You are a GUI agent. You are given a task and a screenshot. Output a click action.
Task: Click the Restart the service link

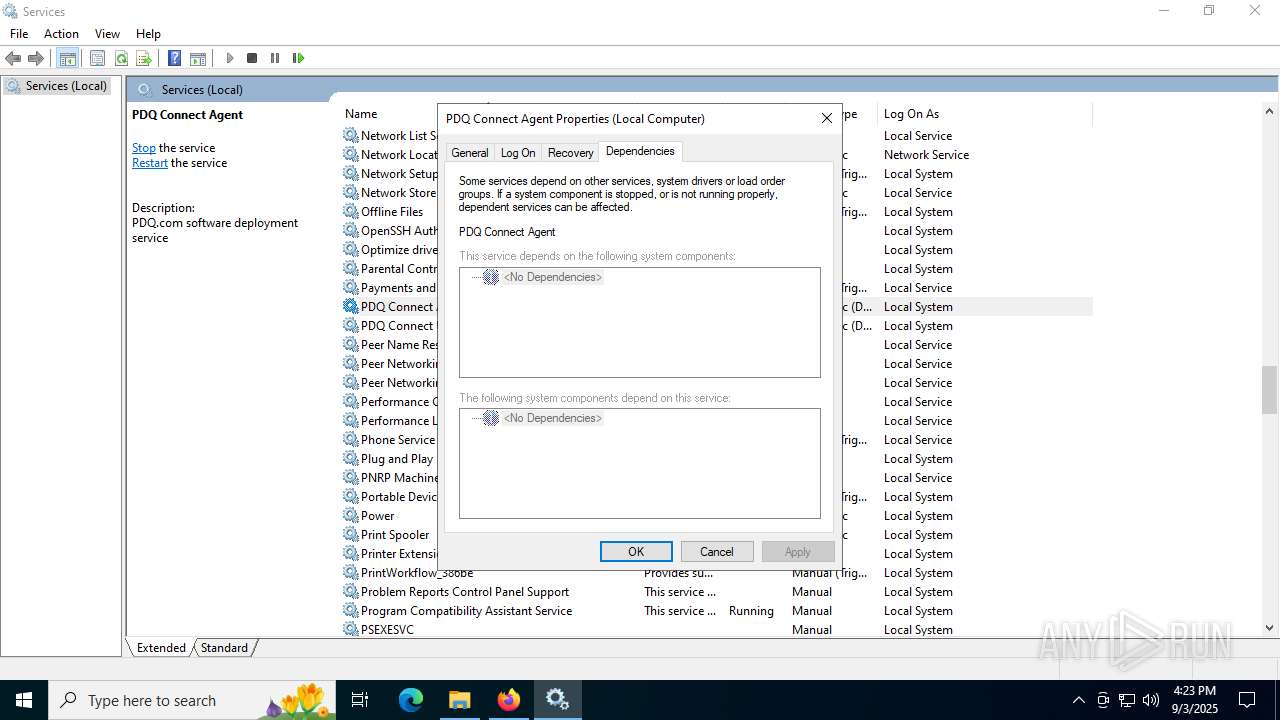click(x=150, y=163)
